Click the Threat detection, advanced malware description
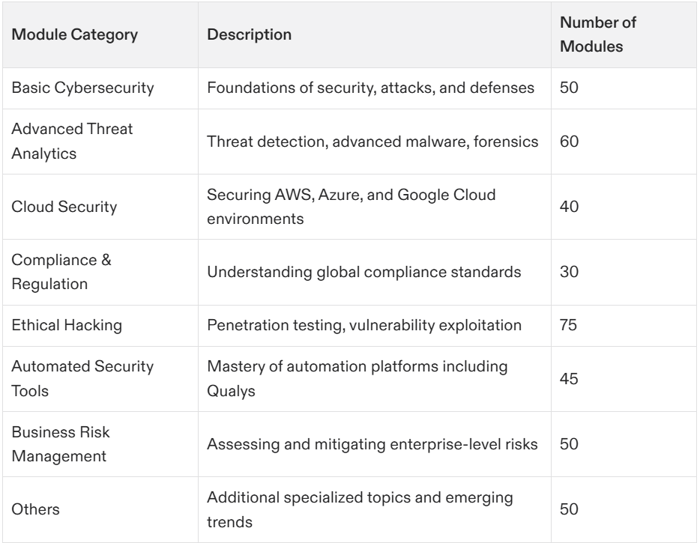This screenshot has width=700, height=543. pyautogui.click(x=373, y=141)
